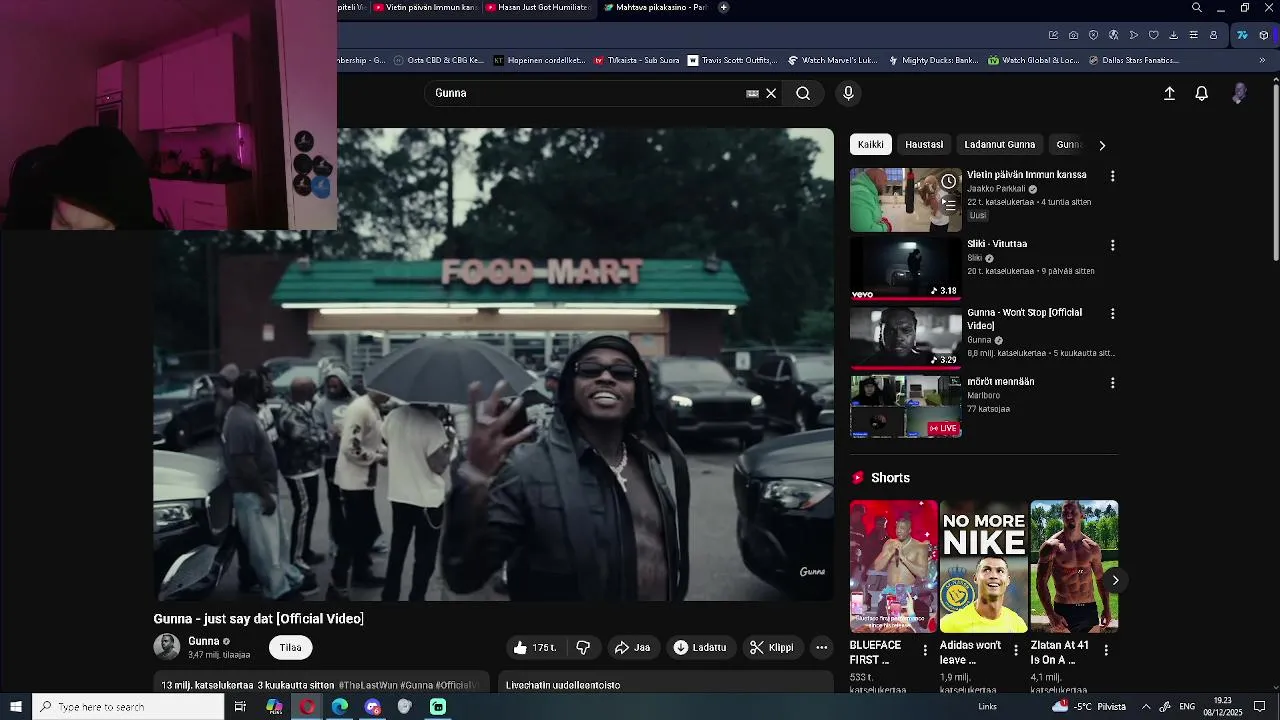
Task: Show more filter chips with right arrow
Action: tap(1102, 145)
